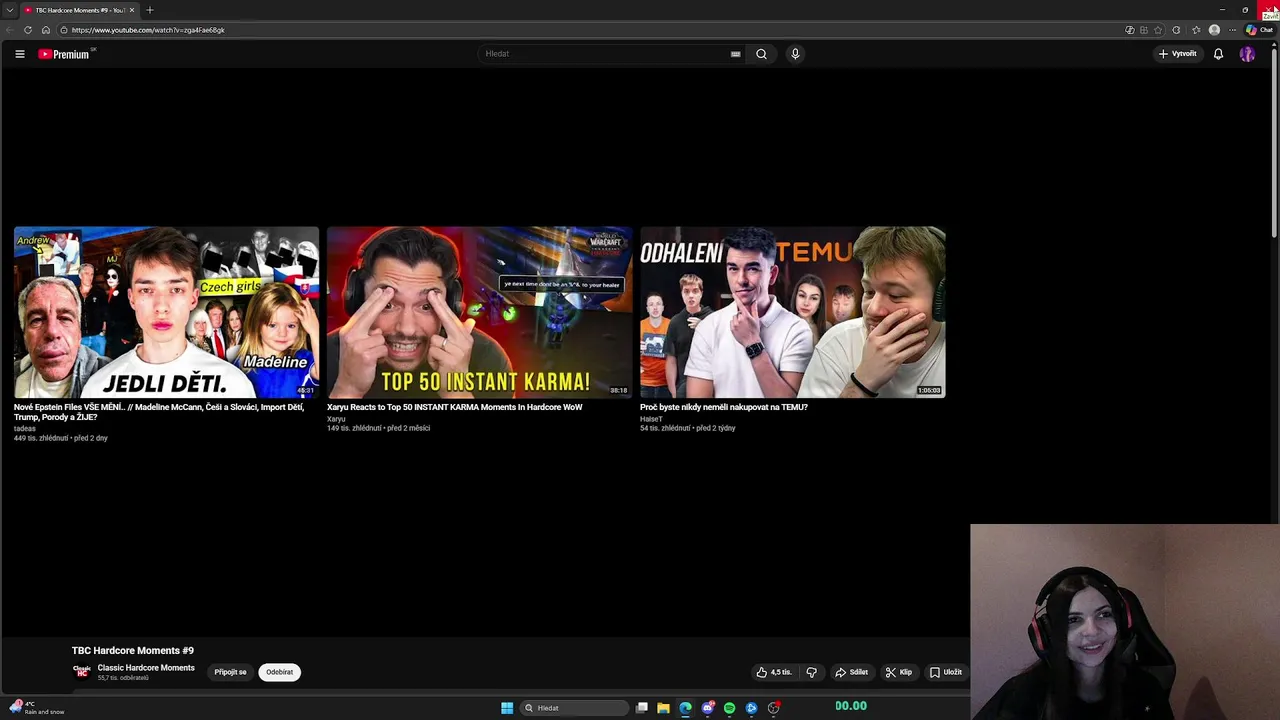
Task: Open the Nové Epstein Files video title
Action: click(x=159, y=412)
